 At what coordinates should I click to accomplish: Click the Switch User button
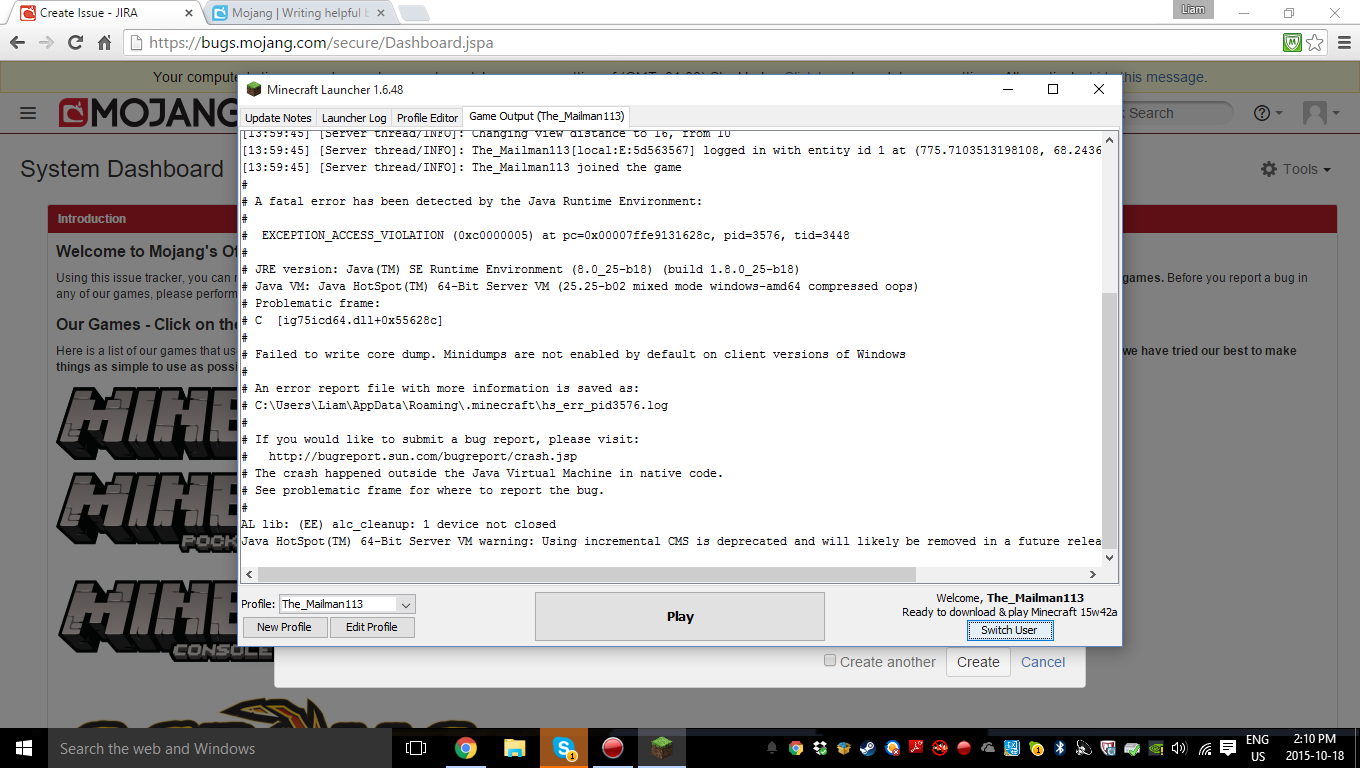click(x=1009, y=630)
